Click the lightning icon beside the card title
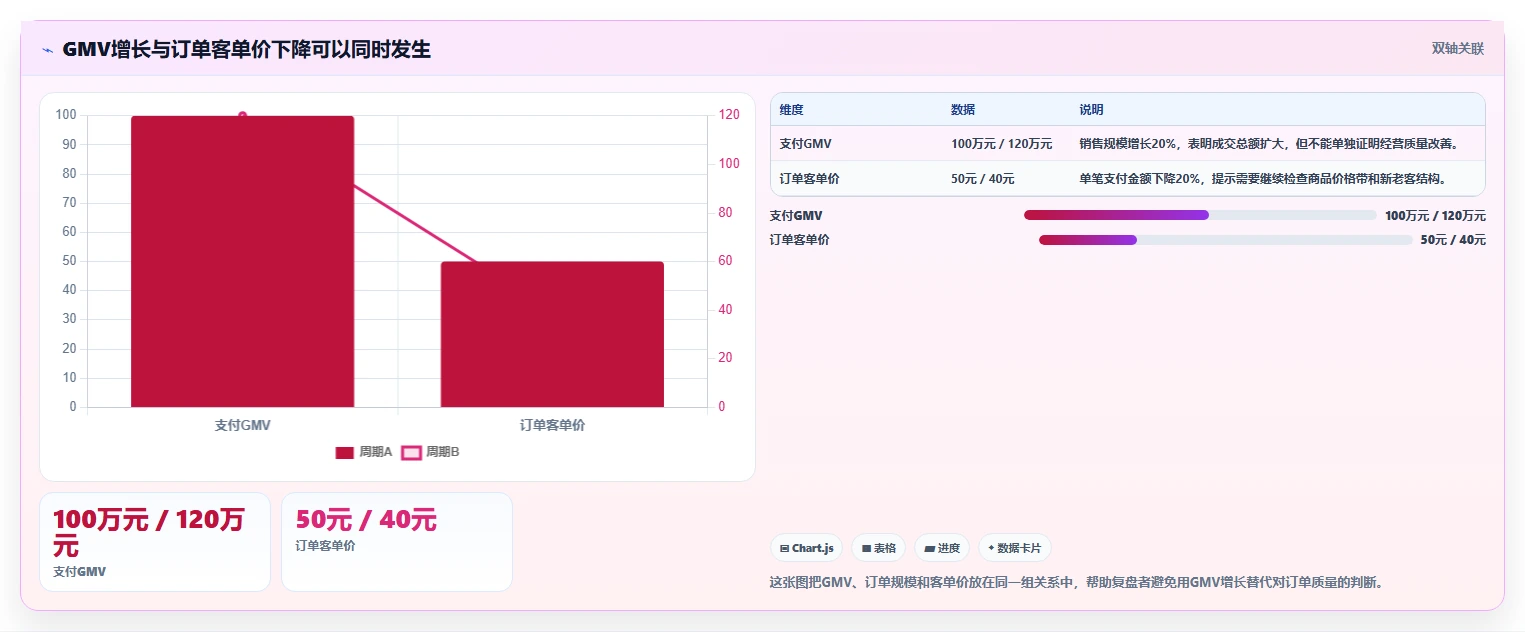The image size is (1525, 632). 47,50
